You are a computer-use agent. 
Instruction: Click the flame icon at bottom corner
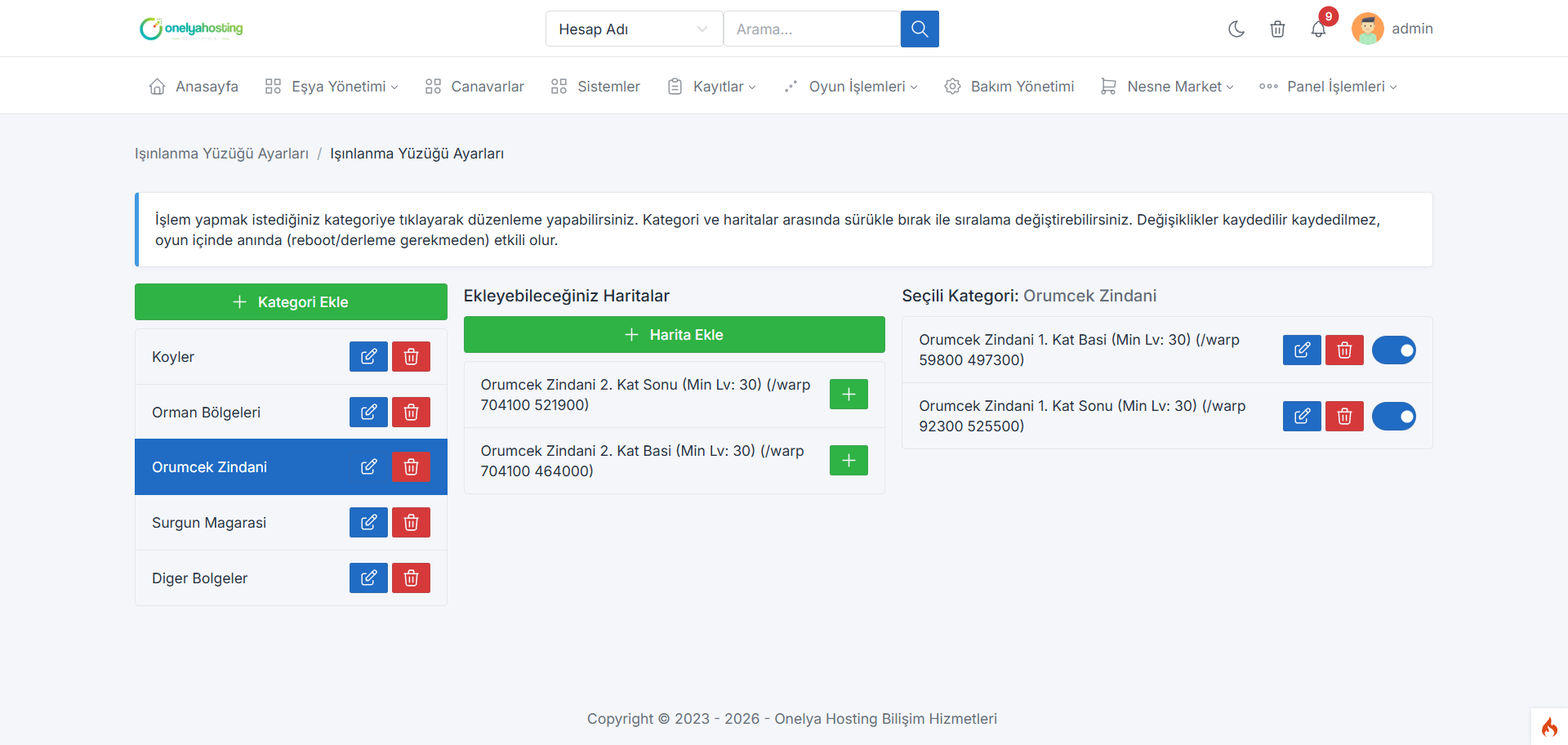tap(1549, 726)
